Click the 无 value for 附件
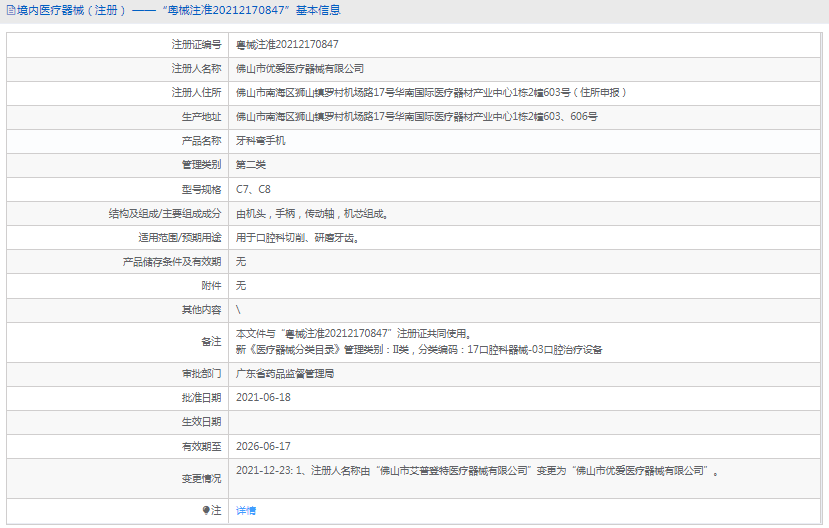The height and width of the screenshot is (528, 829). [x=241, y=286]
